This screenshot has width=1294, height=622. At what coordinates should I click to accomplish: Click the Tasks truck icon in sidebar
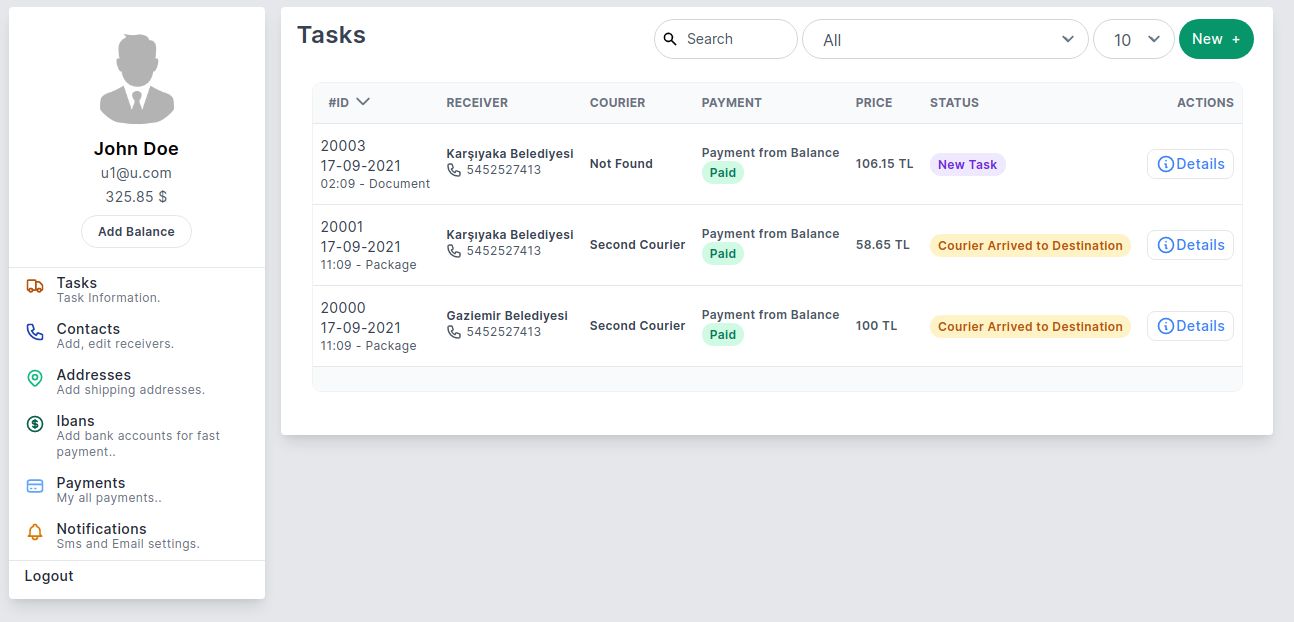click(x=35, y=286)
